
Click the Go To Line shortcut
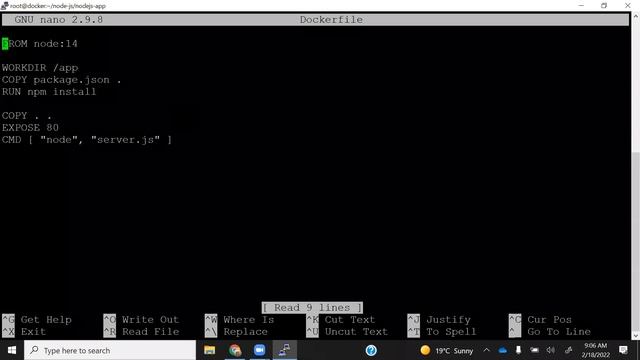(x=549, y=331)
